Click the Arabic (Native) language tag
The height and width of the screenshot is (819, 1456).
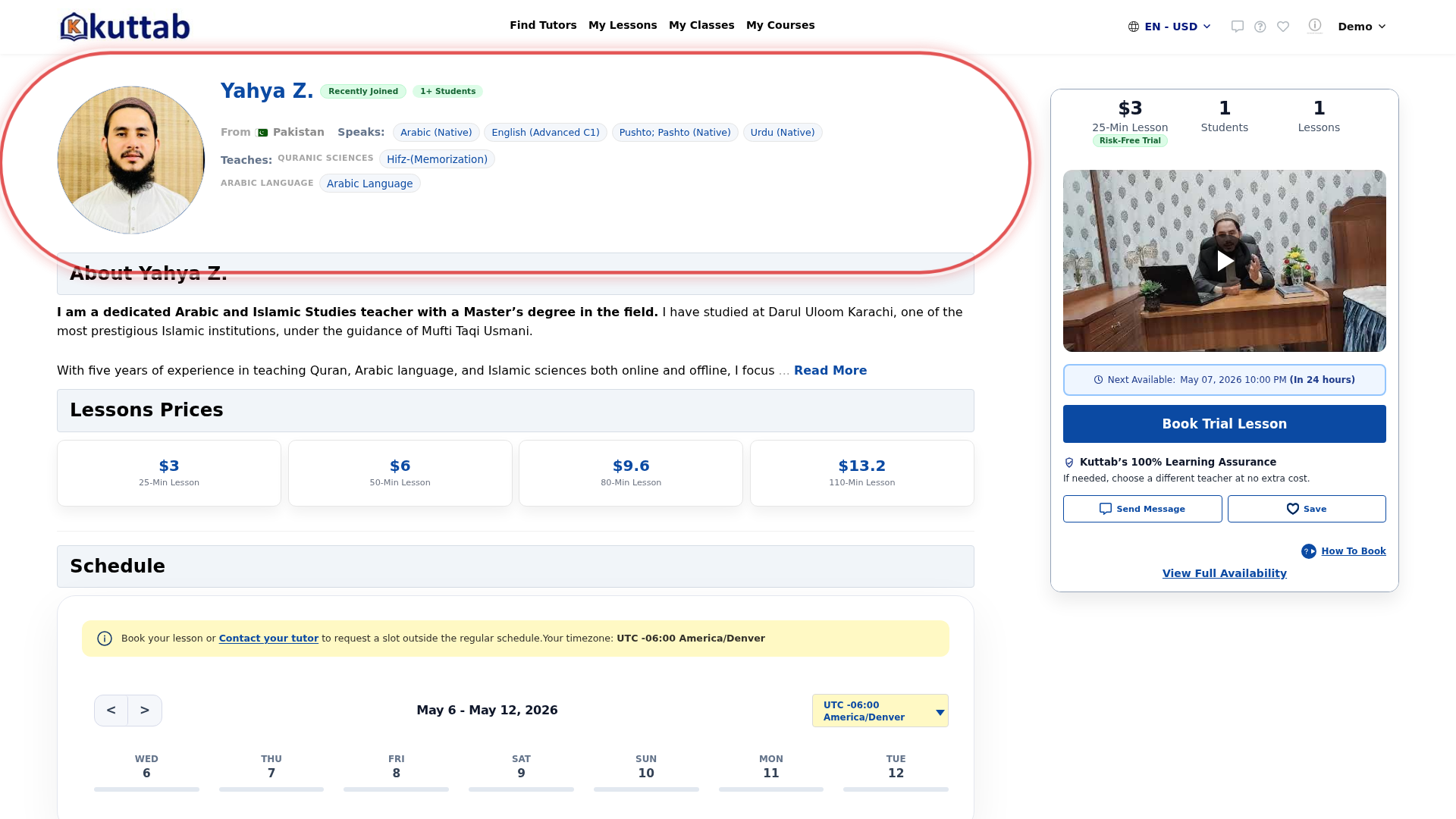436,133
